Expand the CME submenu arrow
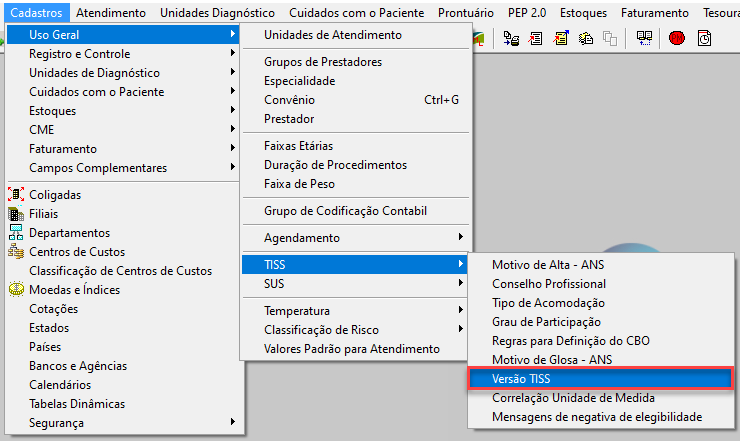740x441 pixels. pos(233,128)
